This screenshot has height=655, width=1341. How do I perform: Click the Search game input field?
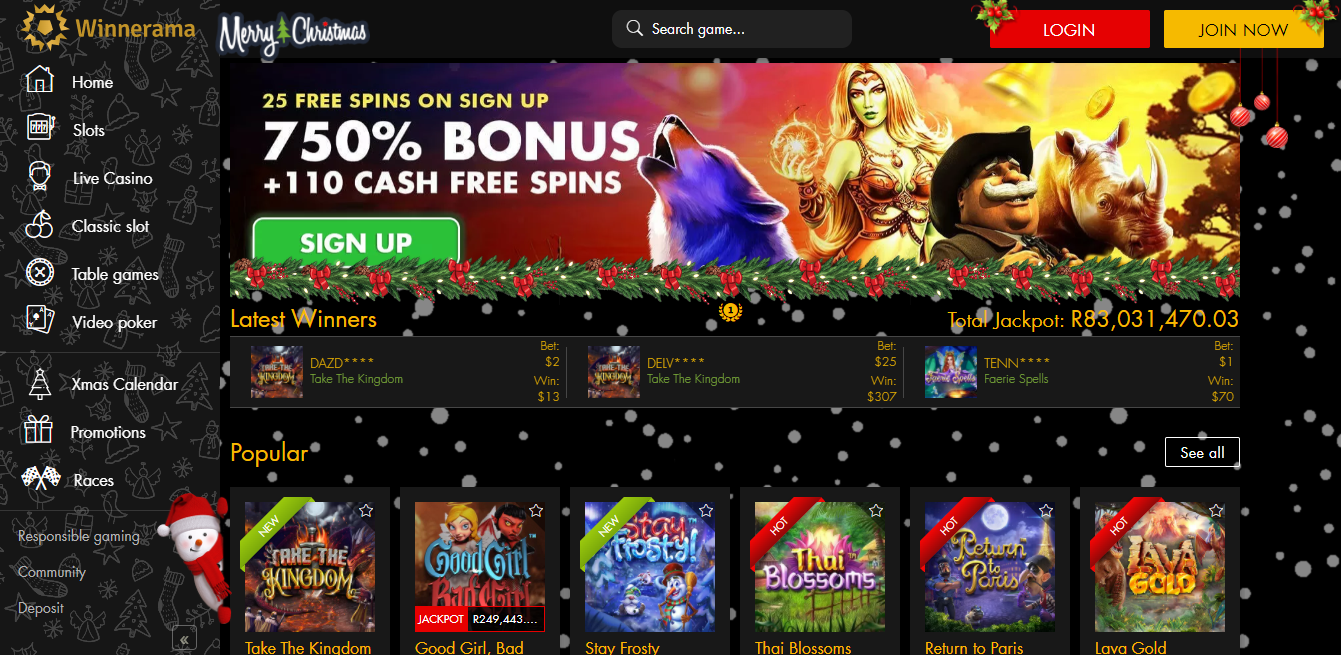click(732, 29)
